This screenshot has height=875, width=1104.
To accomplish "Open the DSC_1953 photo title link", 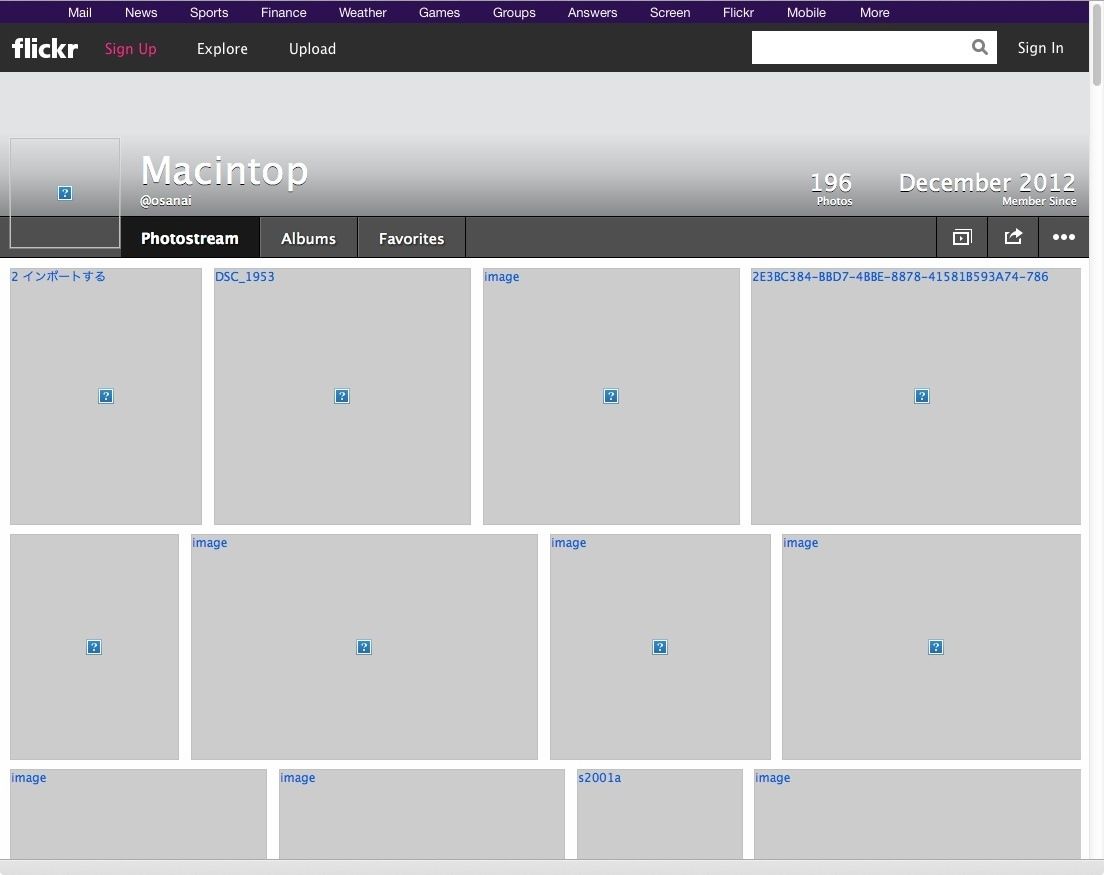I will click(244, 277).
